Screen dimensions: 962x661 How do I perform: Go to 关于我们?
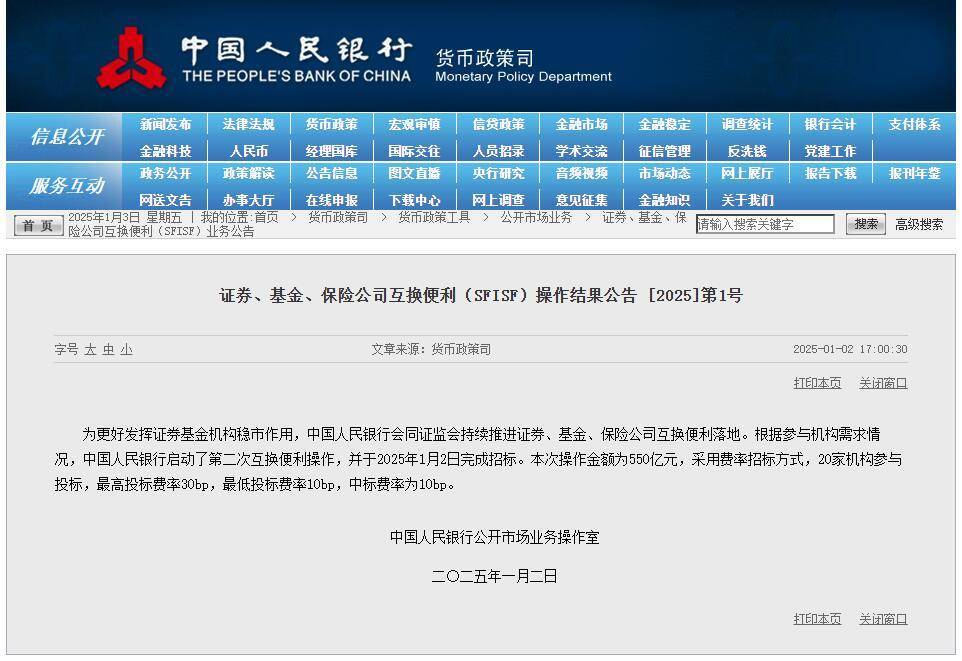pyautogui.click(x=747, y=200)
